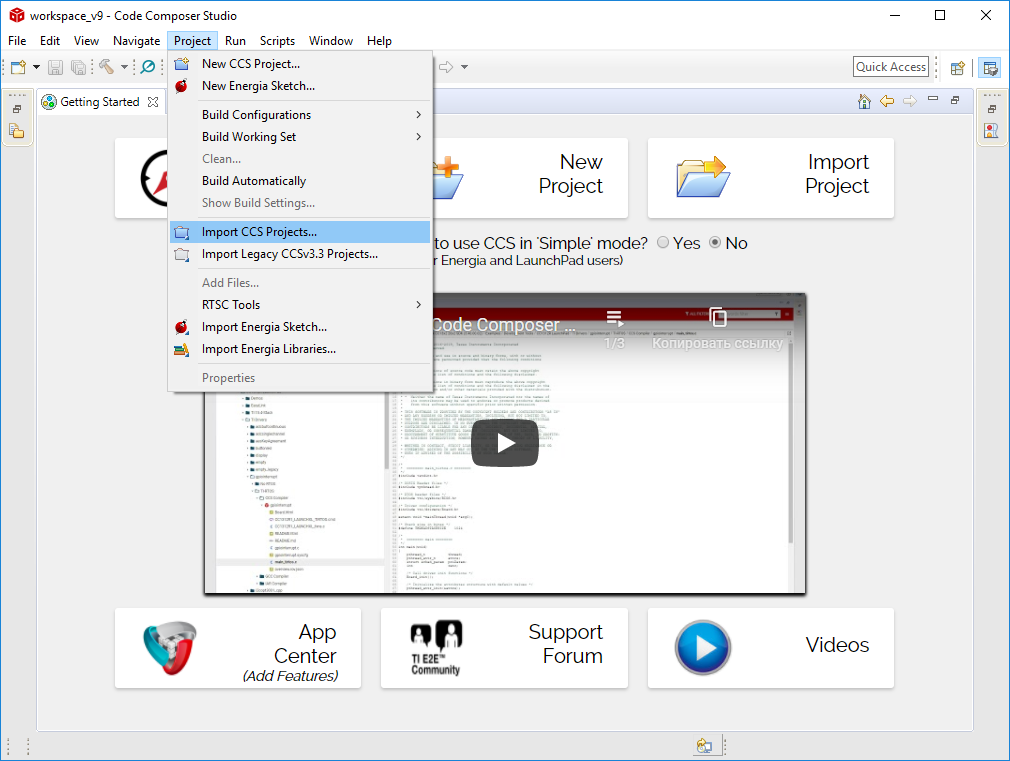Click the Save All toolbar icon

tap(78, 67)
